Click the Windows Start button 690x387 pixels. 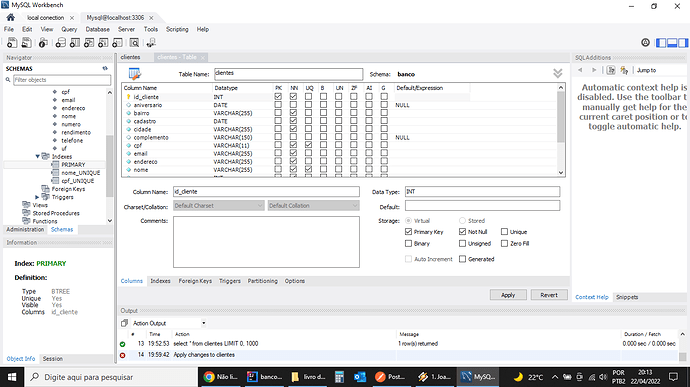click(12, 377)
